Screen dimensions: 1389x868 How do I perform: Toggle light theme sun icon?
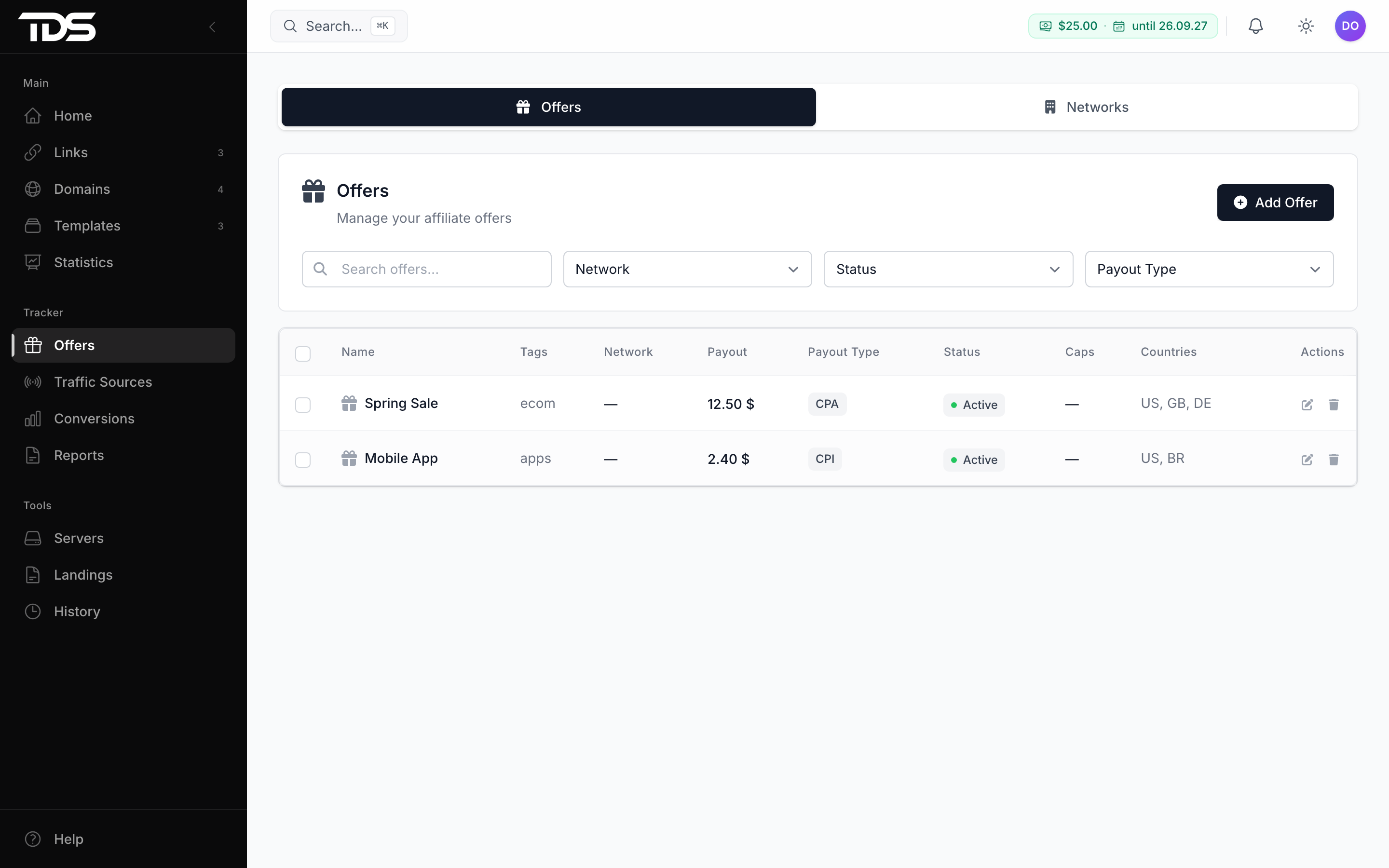[1306, 26]
